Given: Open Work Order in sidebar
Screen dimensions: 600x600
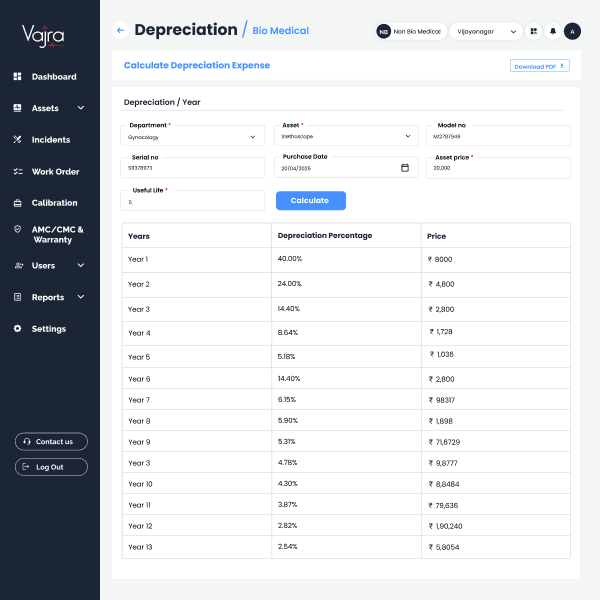Looking at the screenshot, I should click(x=55, y=172).
